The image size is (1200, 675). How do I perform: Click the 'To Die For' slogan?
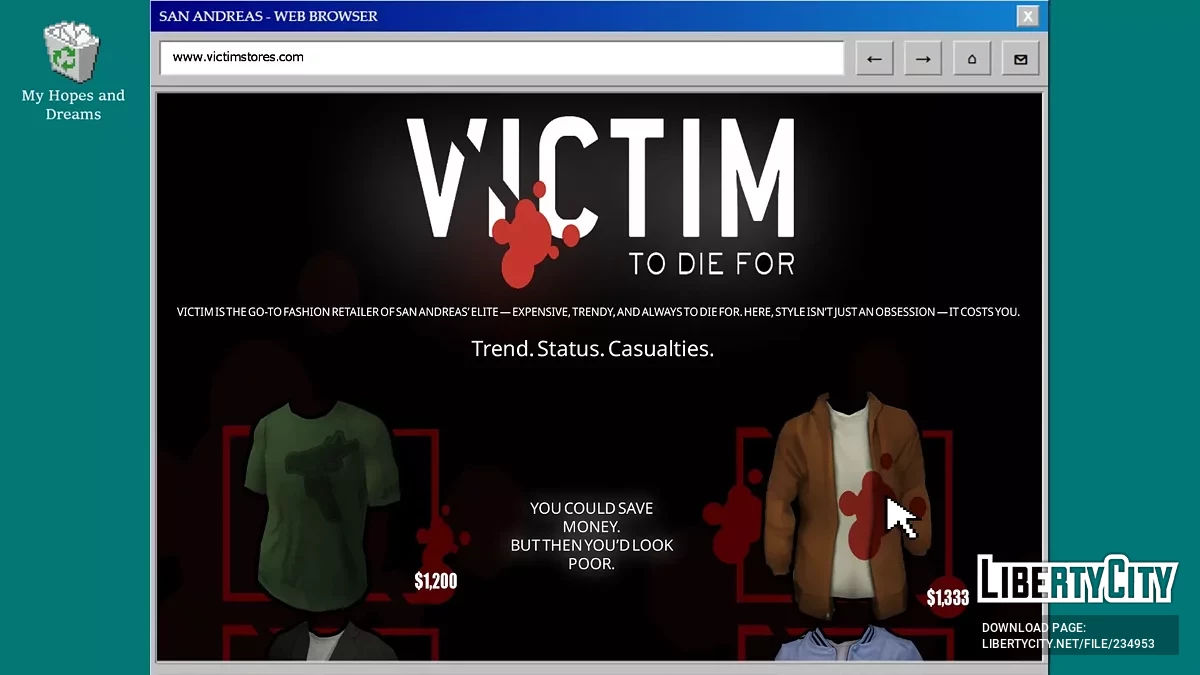(711, 264)
